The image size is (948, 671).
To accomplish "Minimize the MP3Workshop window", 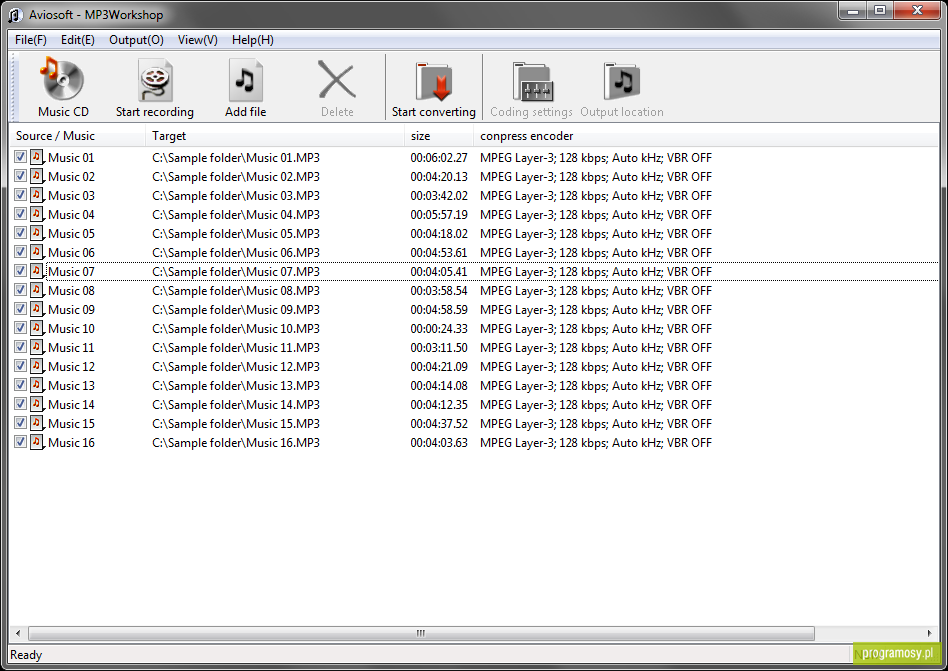I will tap(852, 11).
